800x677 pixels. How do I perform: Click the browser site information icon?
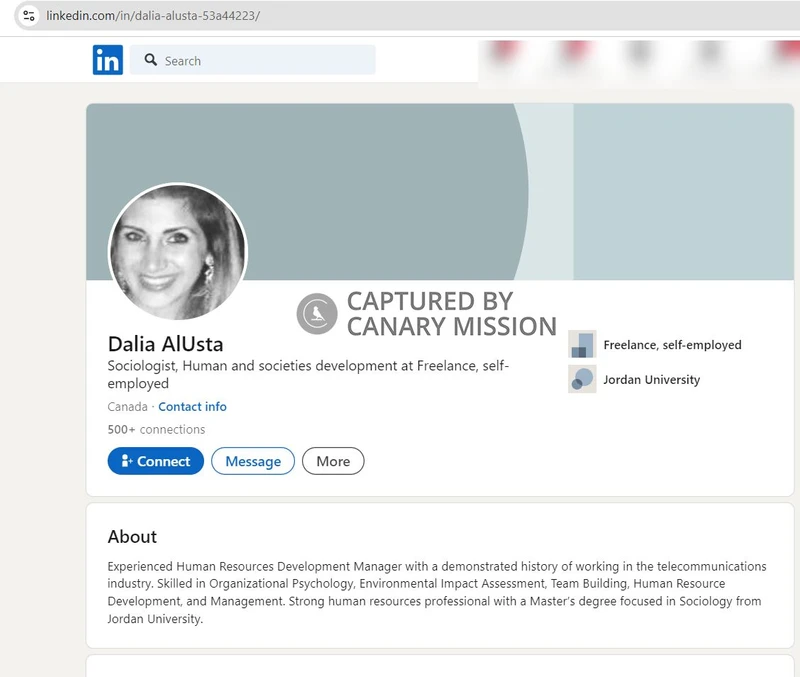click(29, 15)
